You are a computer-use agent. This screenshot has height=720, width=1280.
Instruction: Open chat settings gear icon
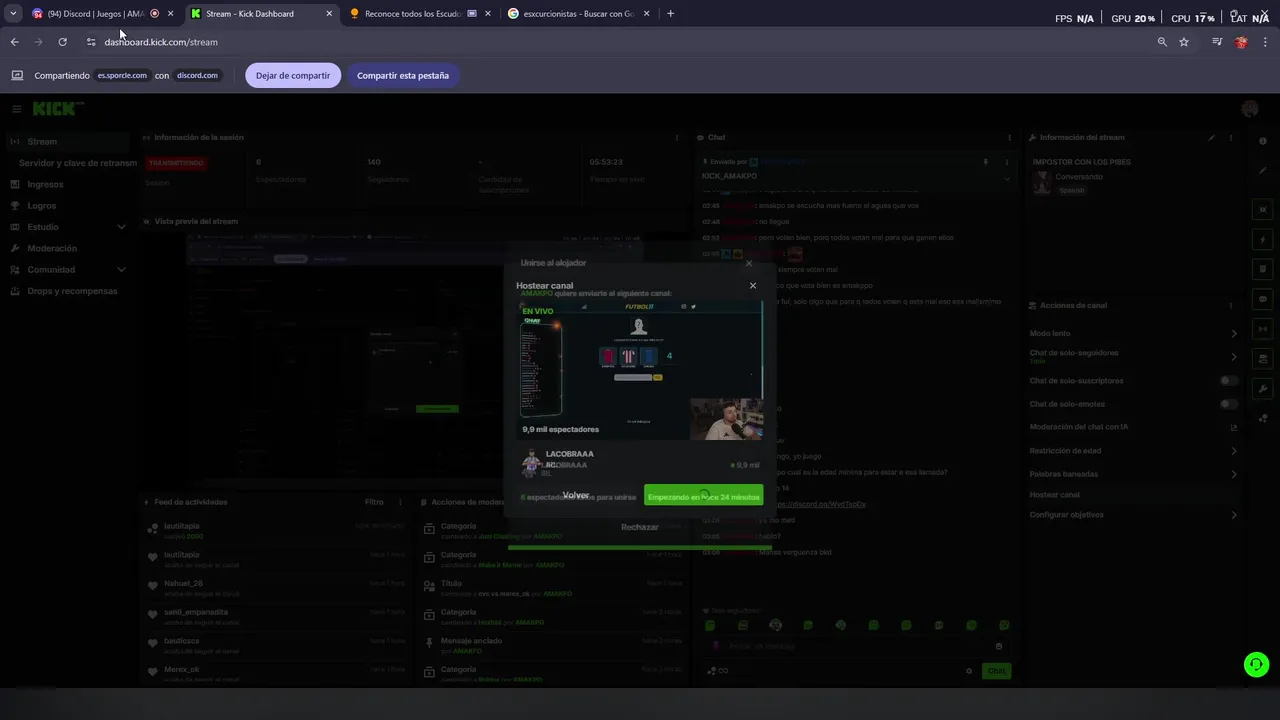[968, 671]
